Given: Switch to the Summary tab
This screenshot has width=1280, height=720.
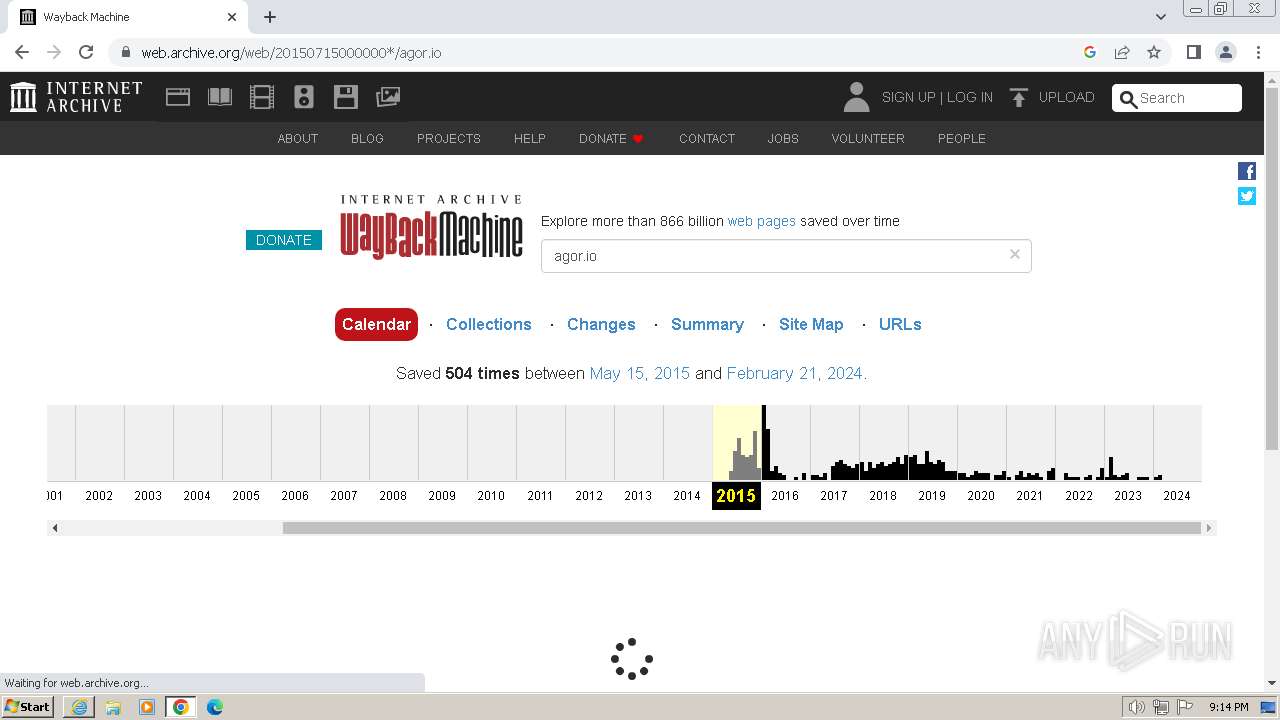Looking at the screenshot, I should click(707, 324).
